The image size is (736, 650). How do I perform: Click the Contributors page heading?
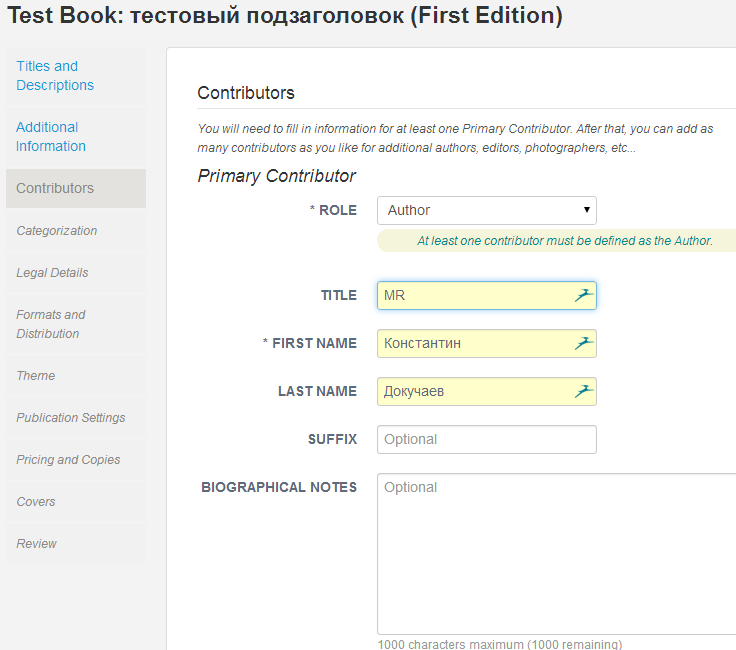click(x=246, y=93)
